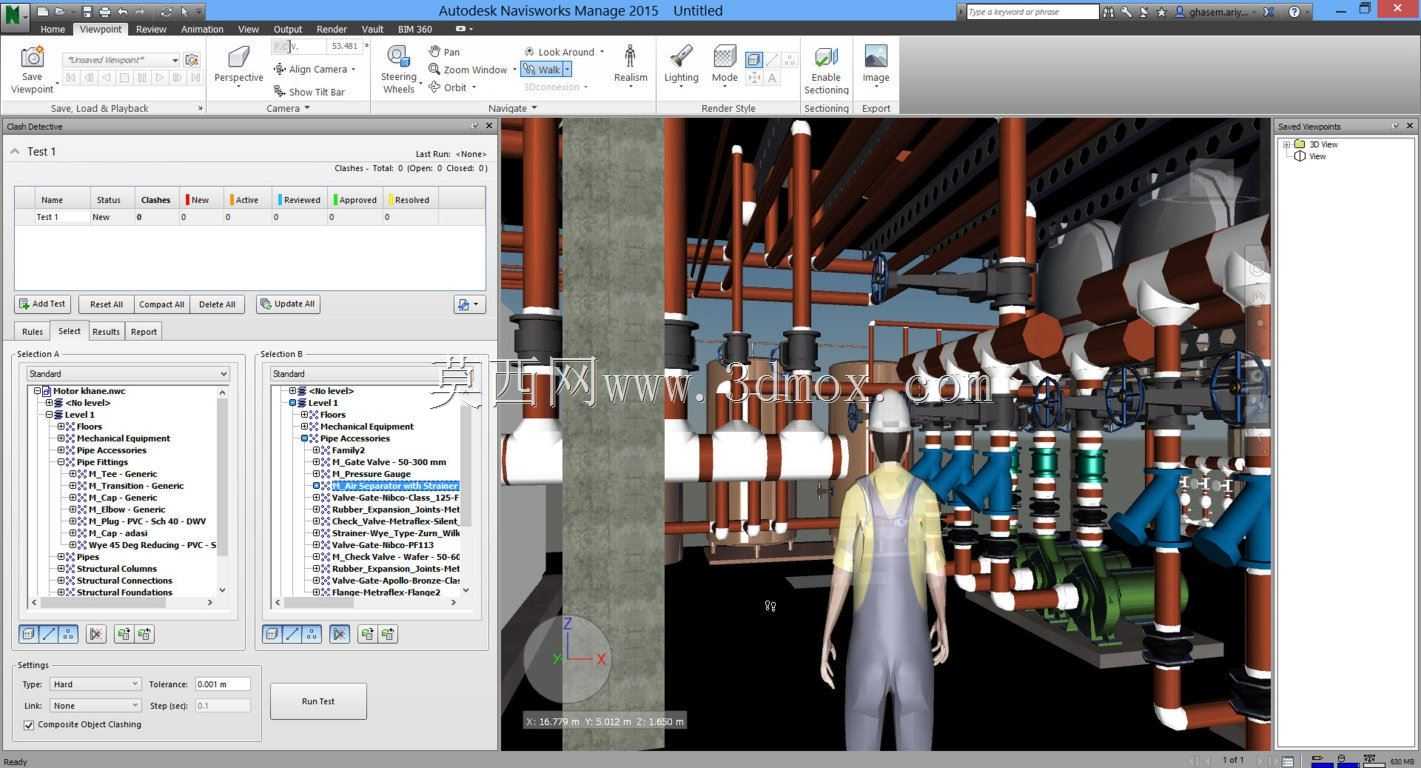This screenshot has width=1421, height=768.
Task: Open Selection B Standard dropdown
Action: [370, 374]
